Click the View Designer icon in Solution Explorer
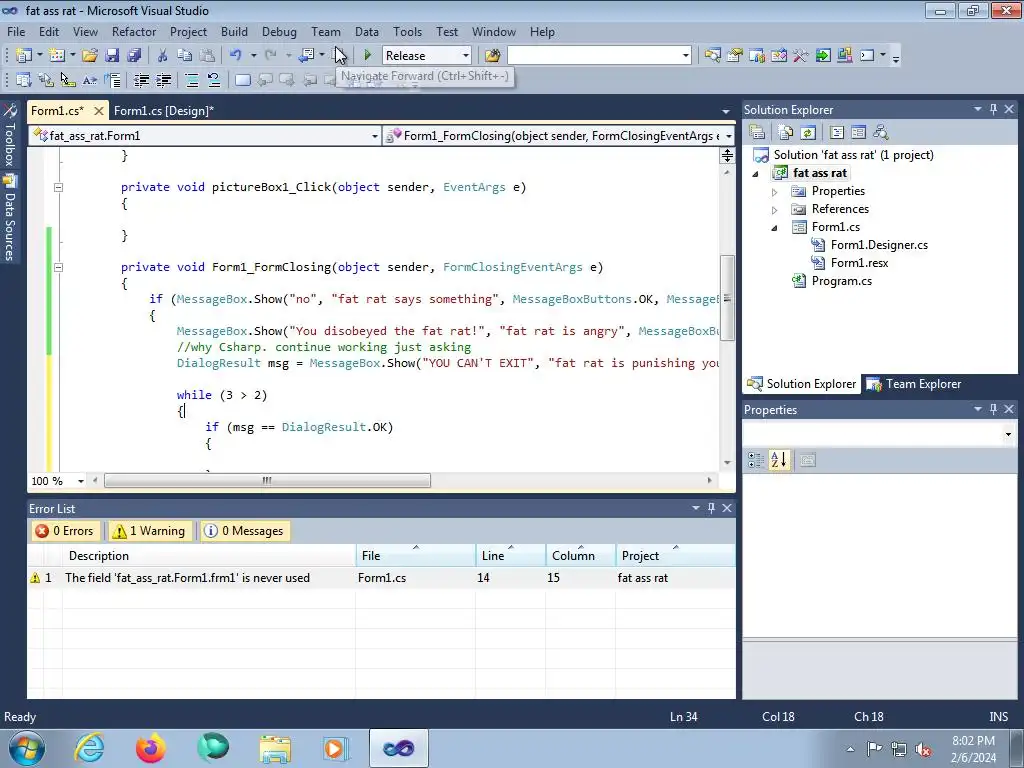Screen dimensions: 1024x768 click(x=858, y=133)
